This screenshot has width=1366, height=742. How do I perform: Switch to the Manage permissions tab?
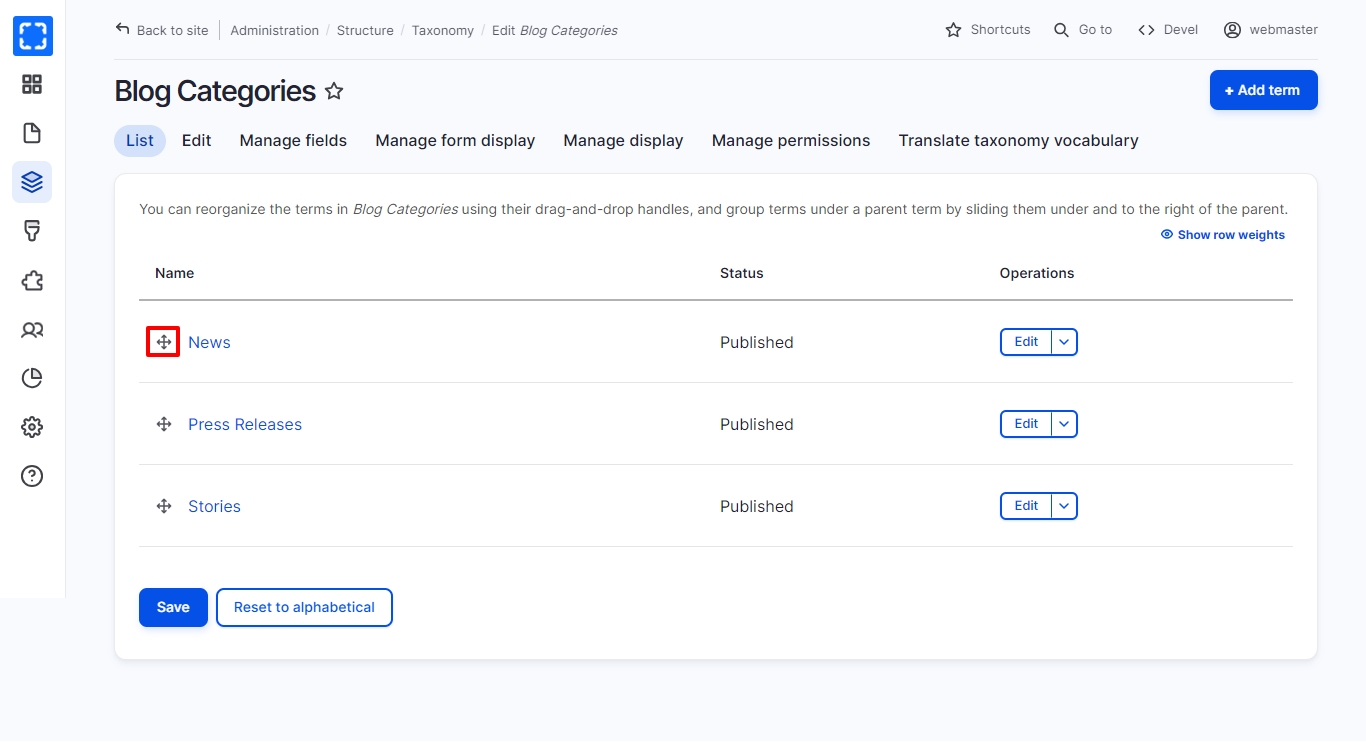point(790,141)
